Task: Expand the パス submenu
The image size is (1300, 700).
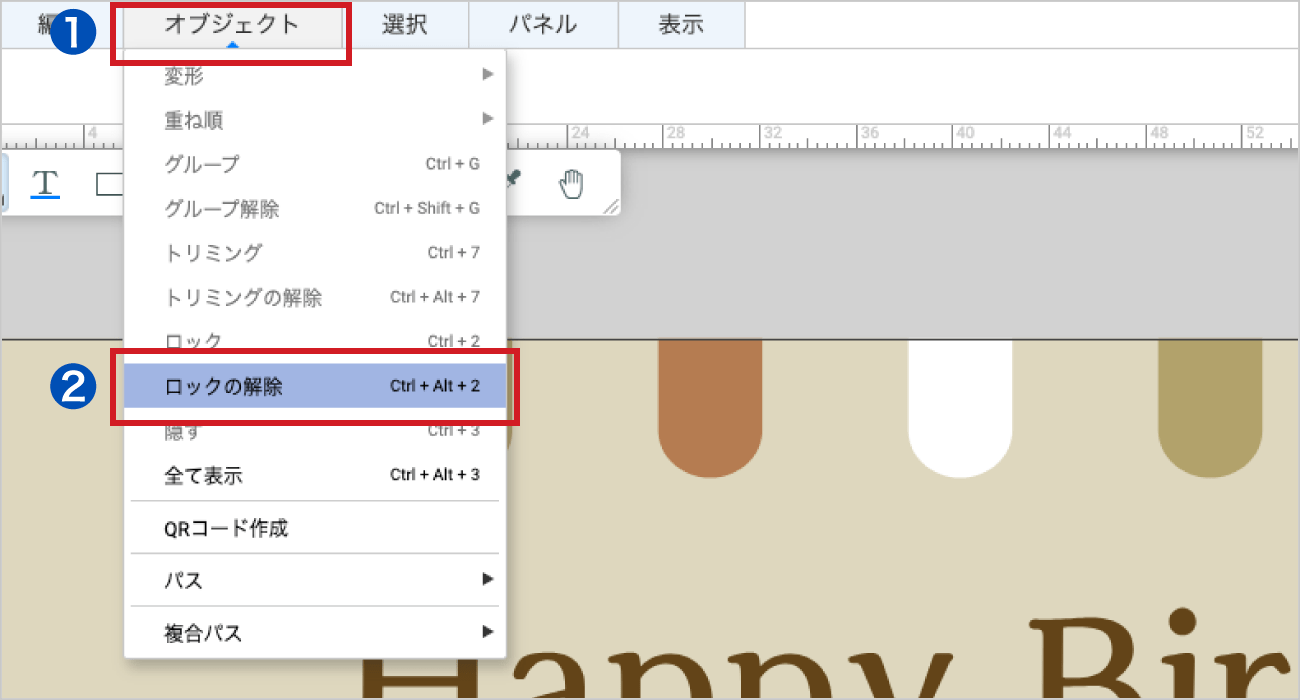Action: (314, 580)
